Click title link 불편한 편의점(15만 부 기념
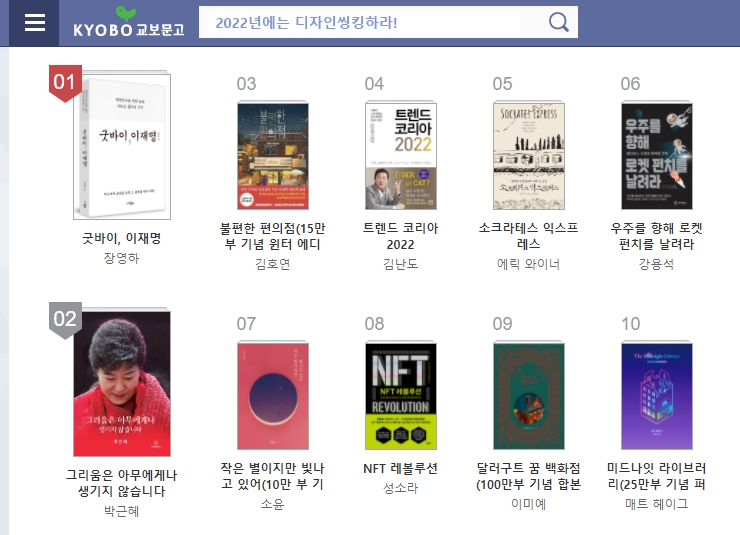Viewport: 740px width, 535px height. 273,236
